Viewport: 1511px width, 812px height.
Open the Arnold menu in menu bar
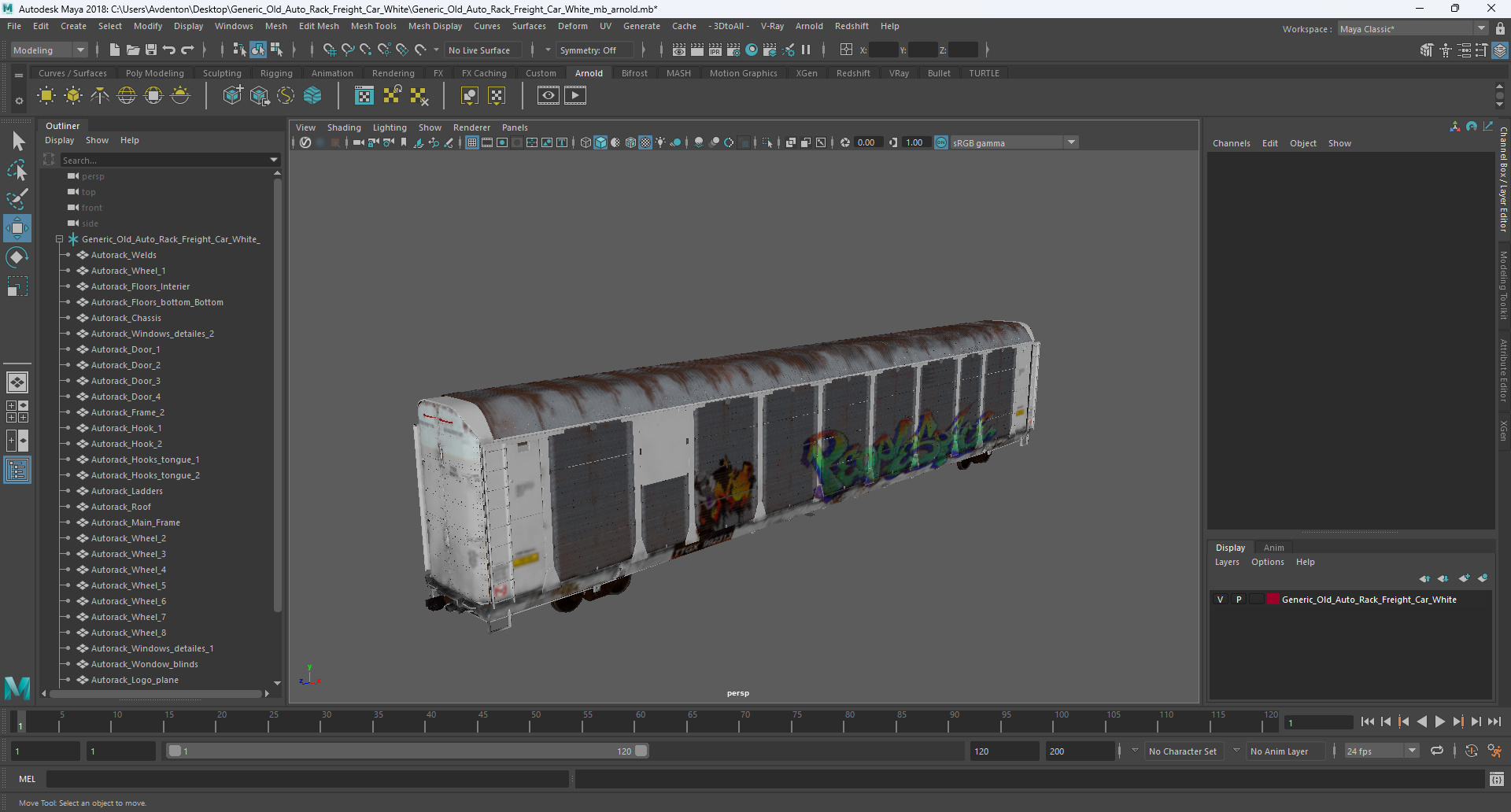(809, 26)
